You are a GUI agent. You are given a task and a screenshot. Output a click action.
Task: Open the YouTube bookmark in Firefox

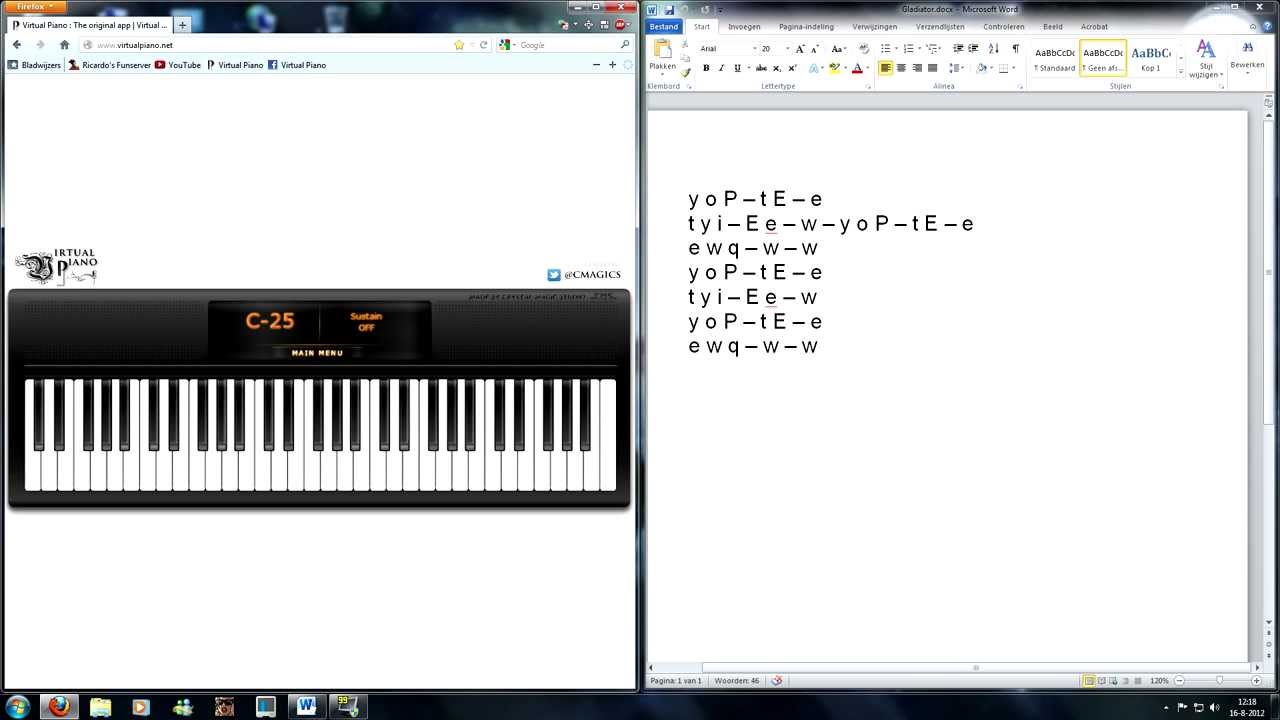point(178,65)
